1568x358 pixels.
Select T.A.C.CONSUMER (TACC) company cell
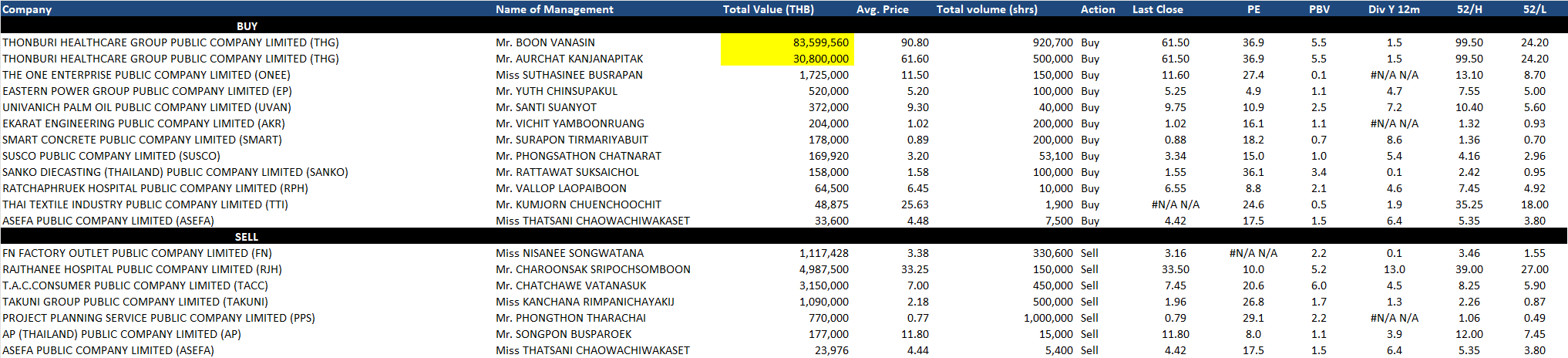[x=135, y=285]
